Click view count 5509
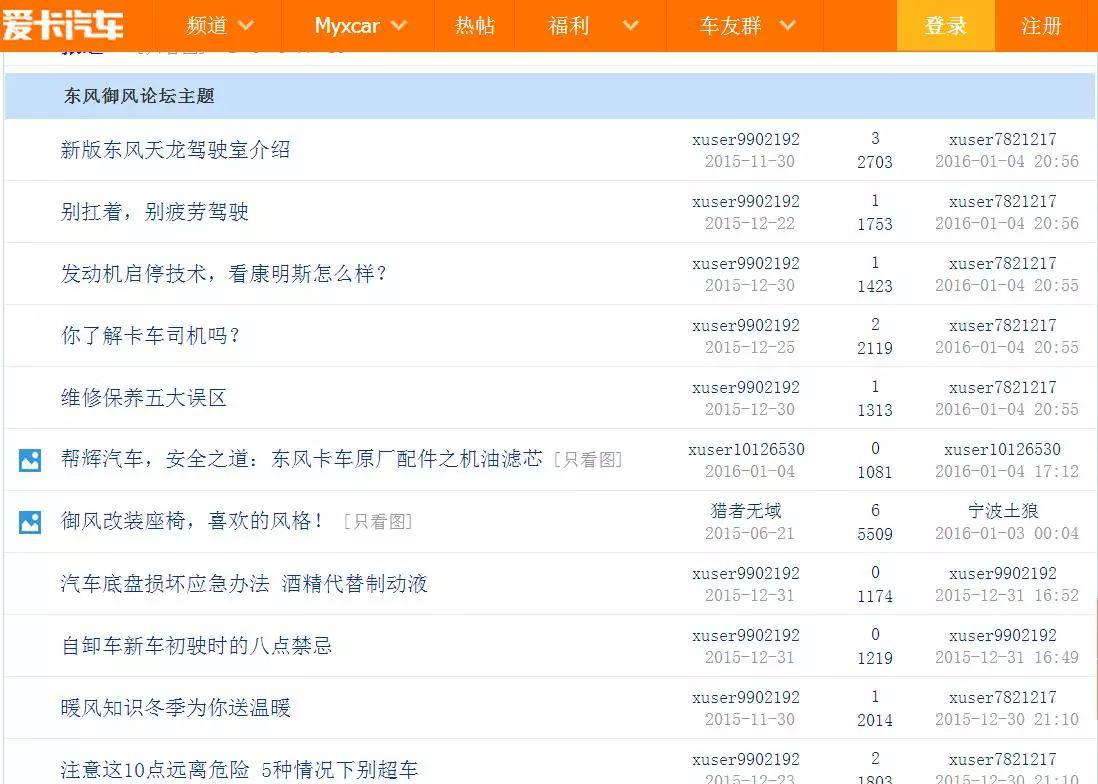Screen dimensions: 1098x784 coord(875,534)
